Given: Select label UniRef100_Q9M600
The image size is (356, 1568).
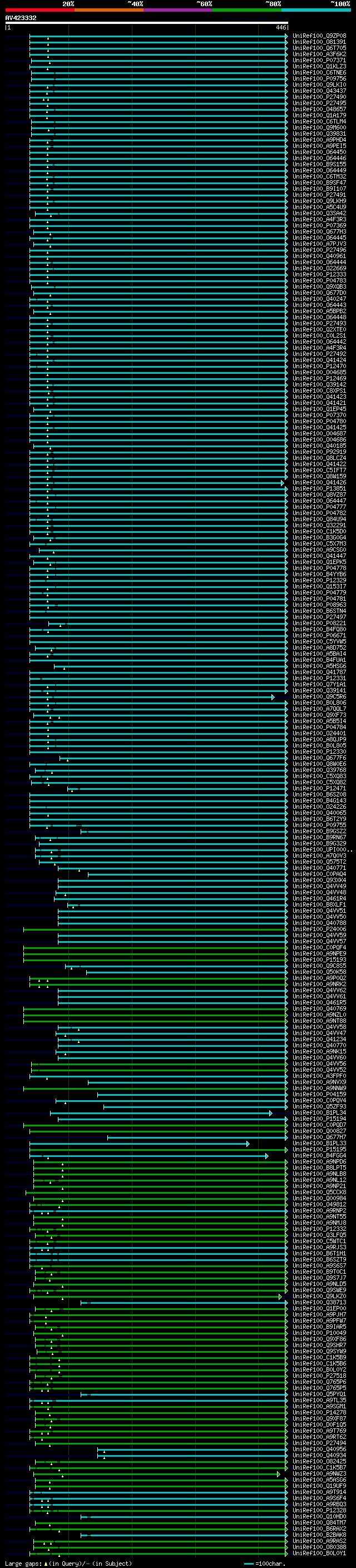Looking at the screenshot, I should pos(319,127).
